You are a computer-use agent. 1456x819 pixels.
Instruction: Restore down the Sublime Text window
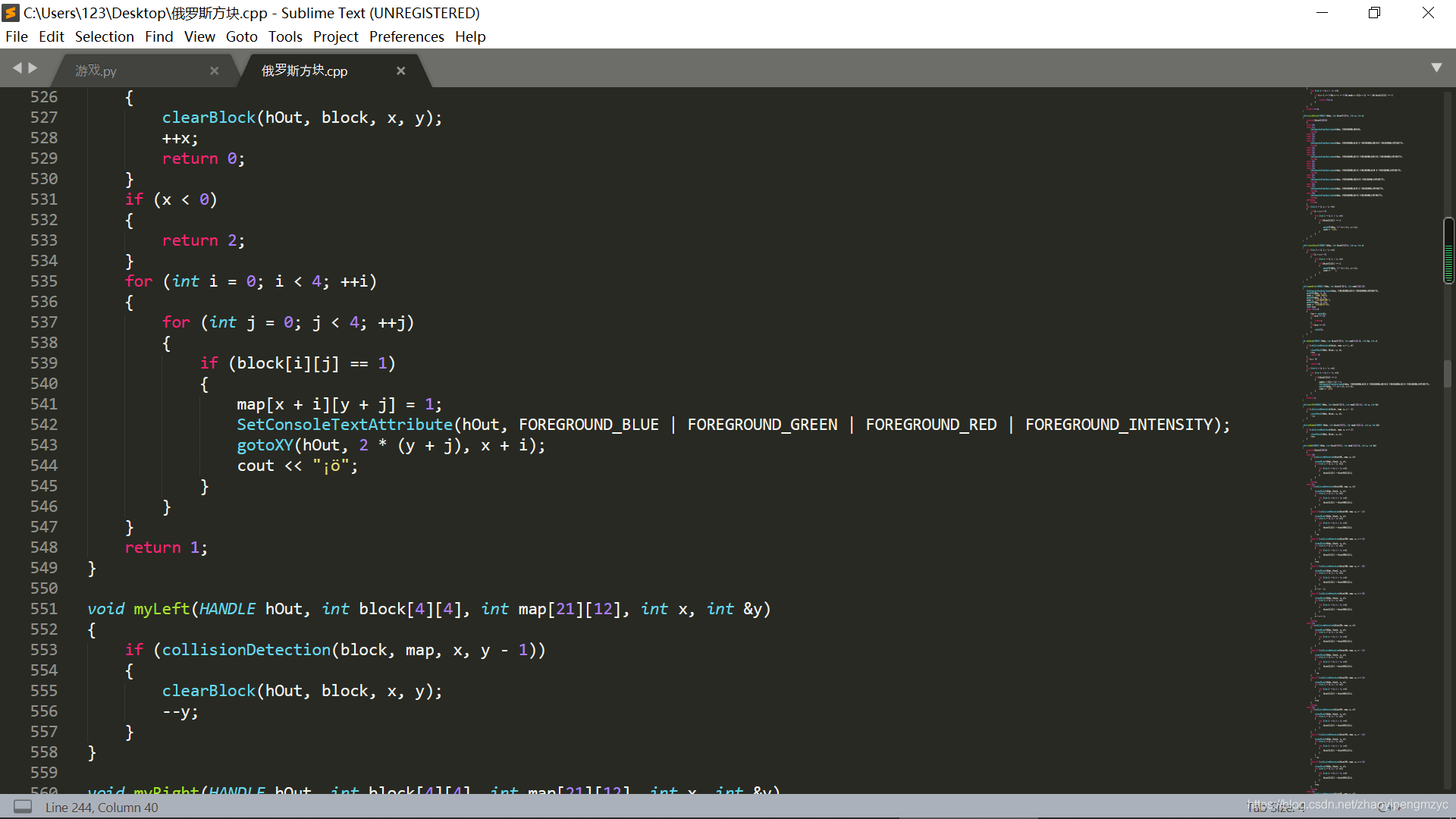[x=1374, y=13]
